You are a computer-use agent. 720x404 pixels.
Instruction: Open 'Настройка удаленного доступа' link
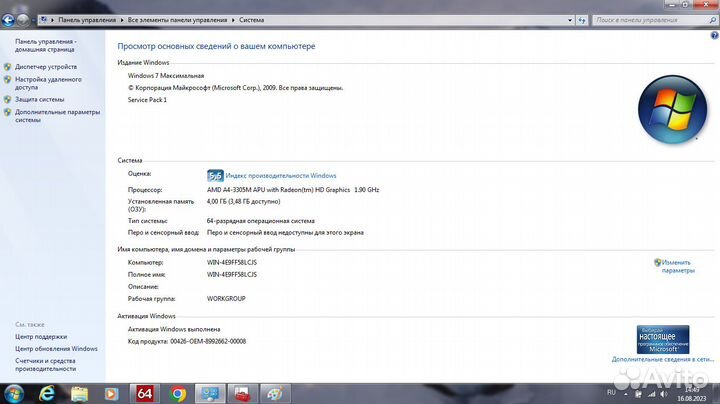pos(48,83)
